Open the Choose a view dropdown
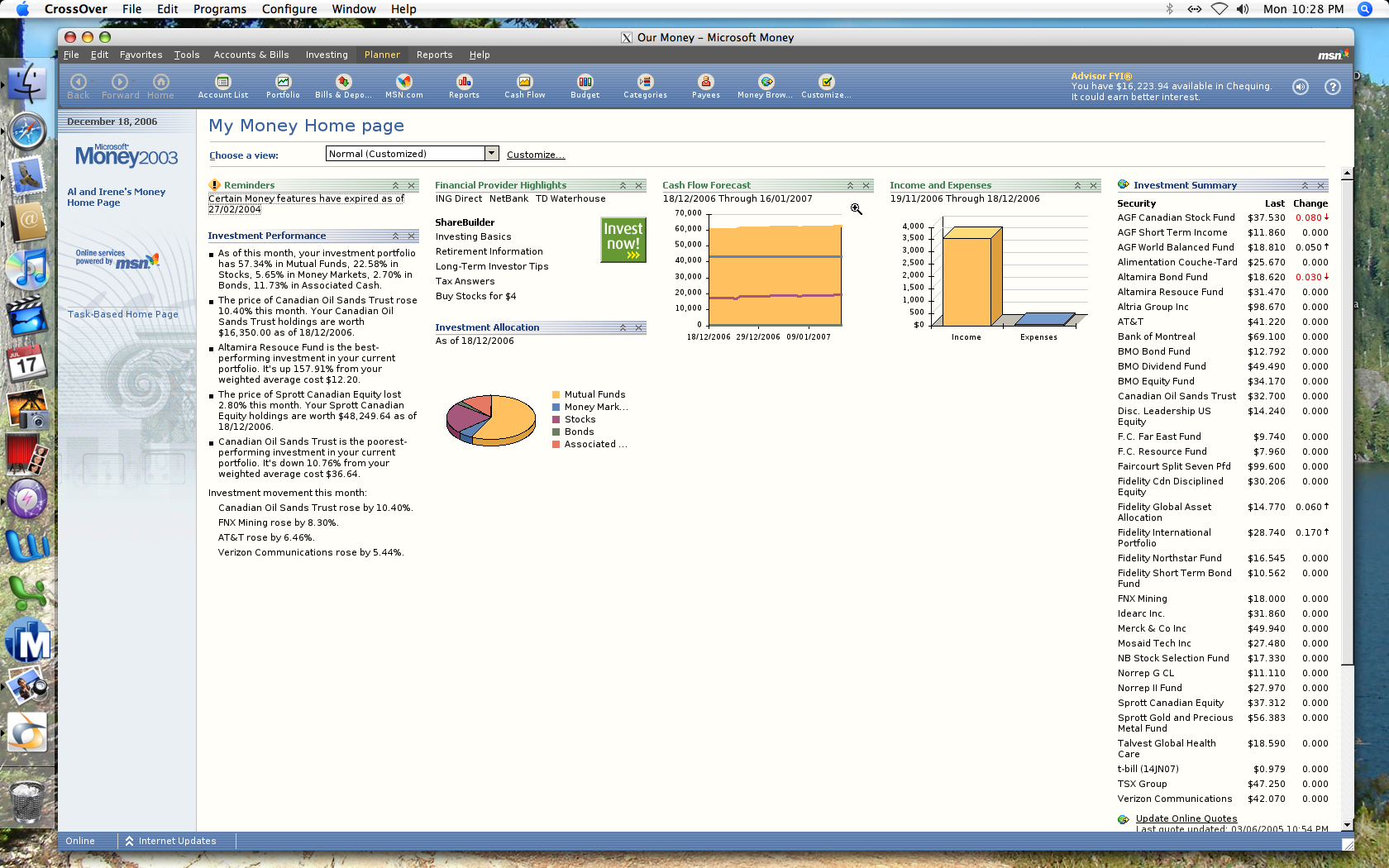This screenshot has width=1389, height=868. pyautogui.click(x=491, y=153)
